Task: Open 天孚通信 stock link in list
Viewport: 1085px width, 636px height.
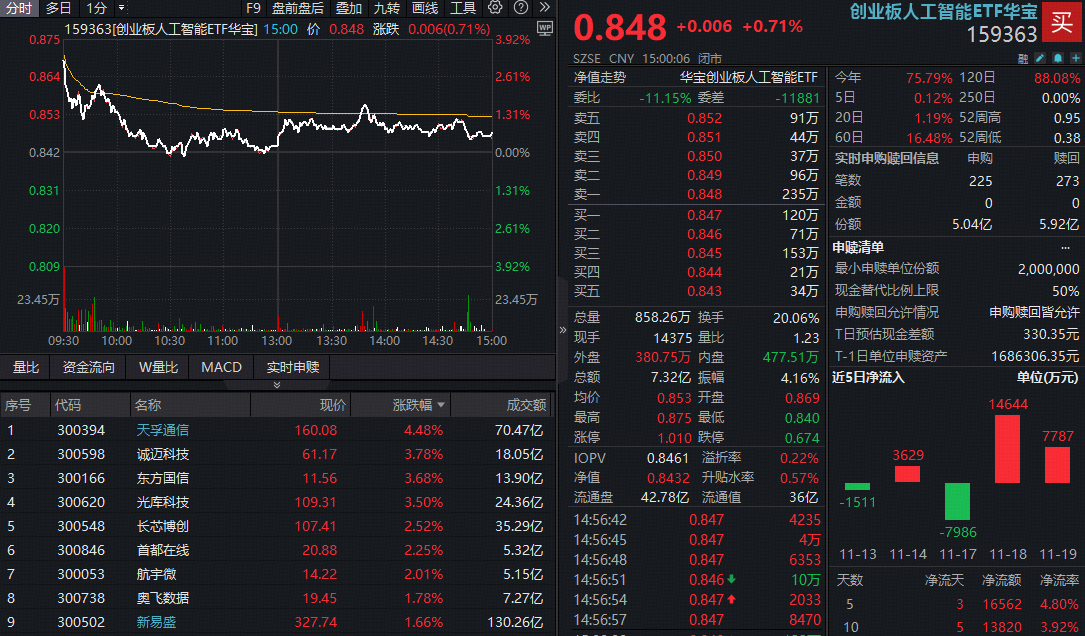Action: [x=162, y=430]
